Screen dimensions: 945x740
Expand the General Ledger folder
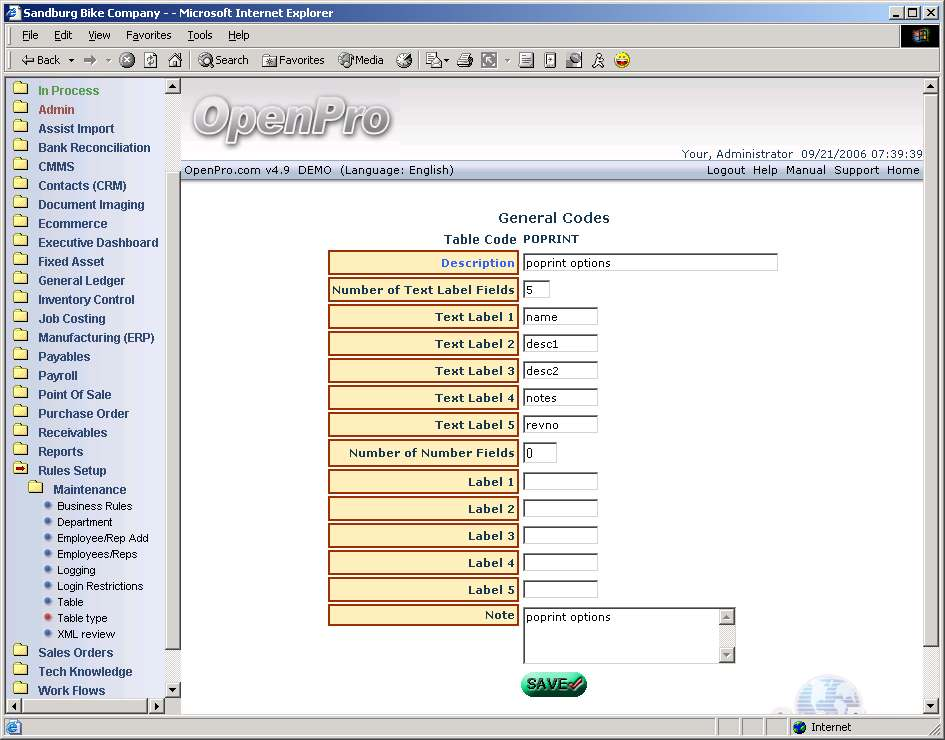tap(81, 281)
